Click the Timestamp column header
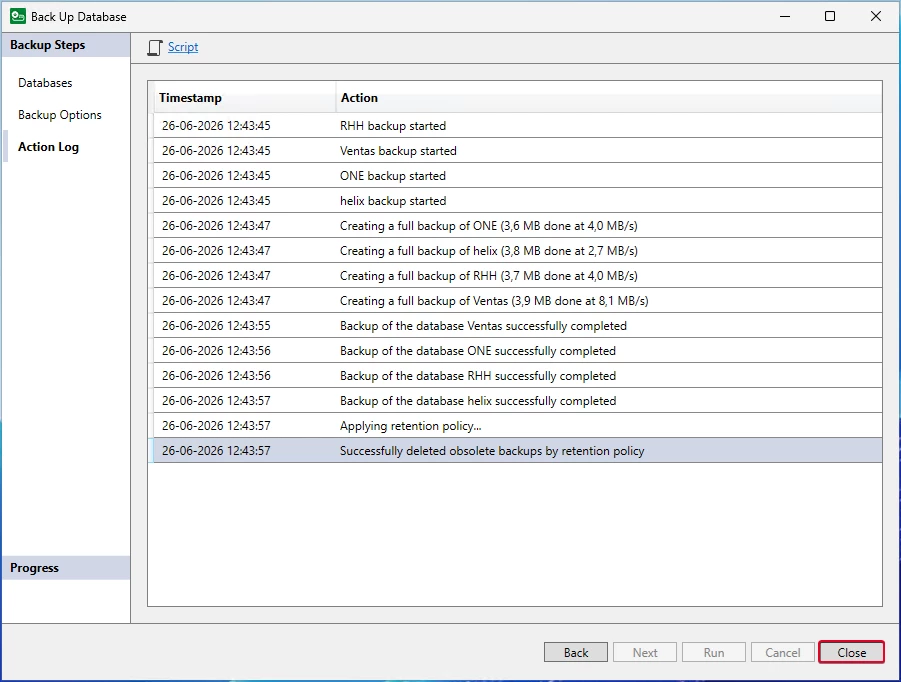The width and height of the screenshot is (901, 682). click(x=244, y=98)
